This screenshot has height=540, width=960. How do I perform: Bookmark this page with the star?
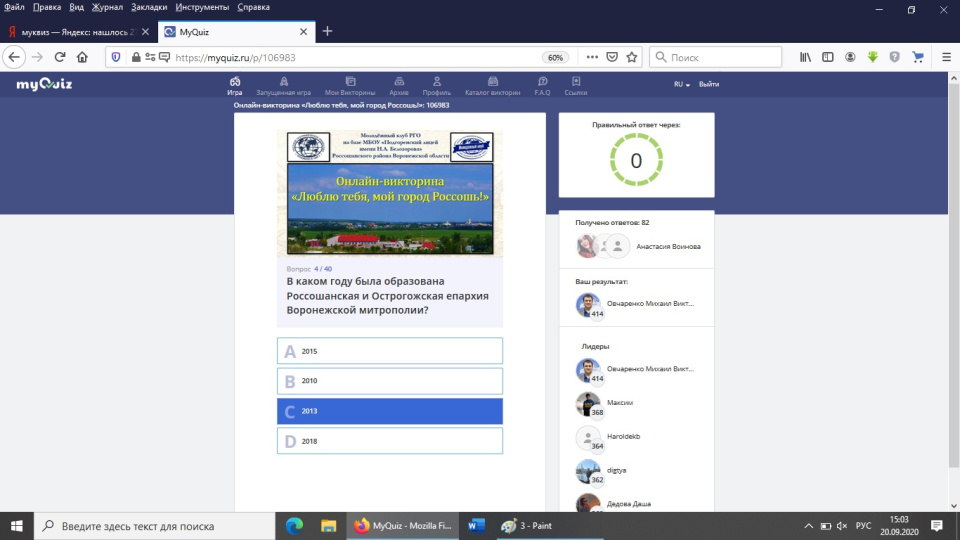coord(632,57)
